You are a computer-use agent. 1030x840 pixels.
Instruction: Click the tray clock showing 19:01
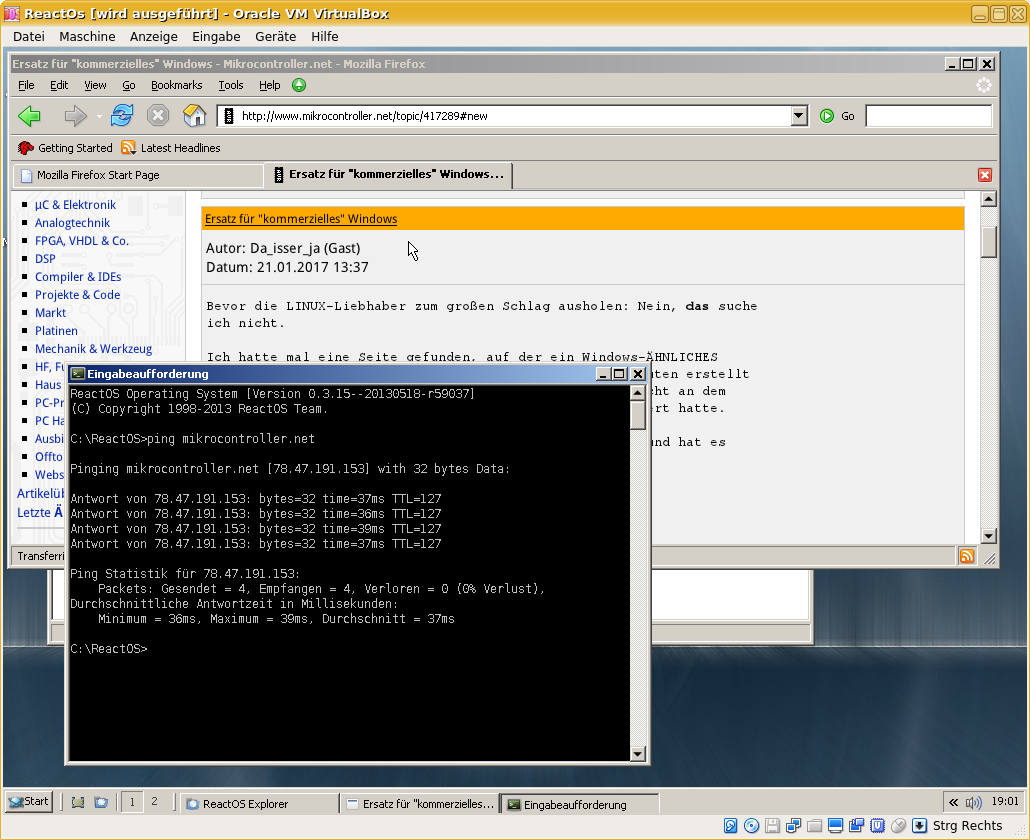click(x=1004, y=802)
